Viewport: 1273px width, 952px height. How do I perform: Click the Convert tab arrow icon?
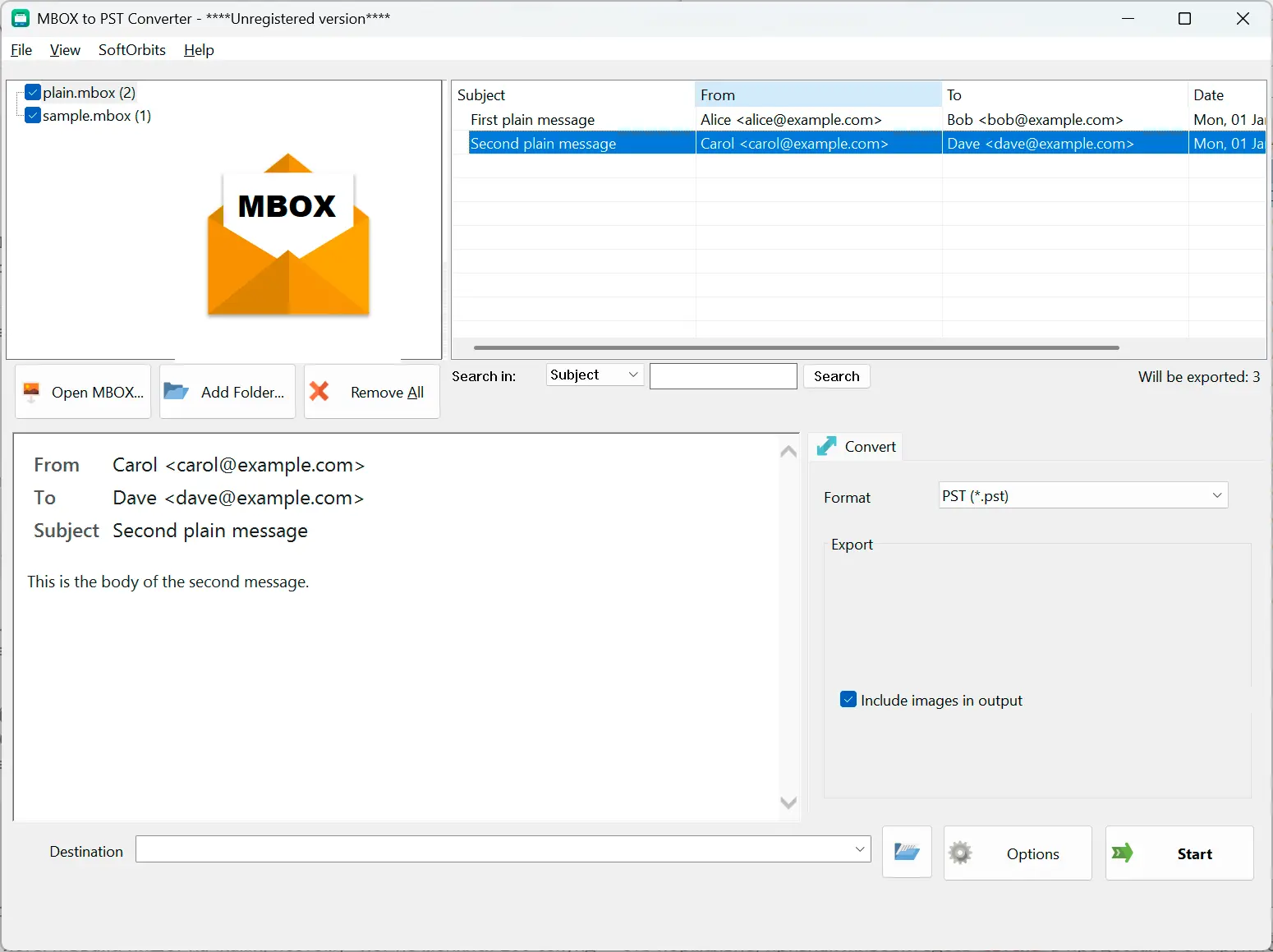point(826,446)
